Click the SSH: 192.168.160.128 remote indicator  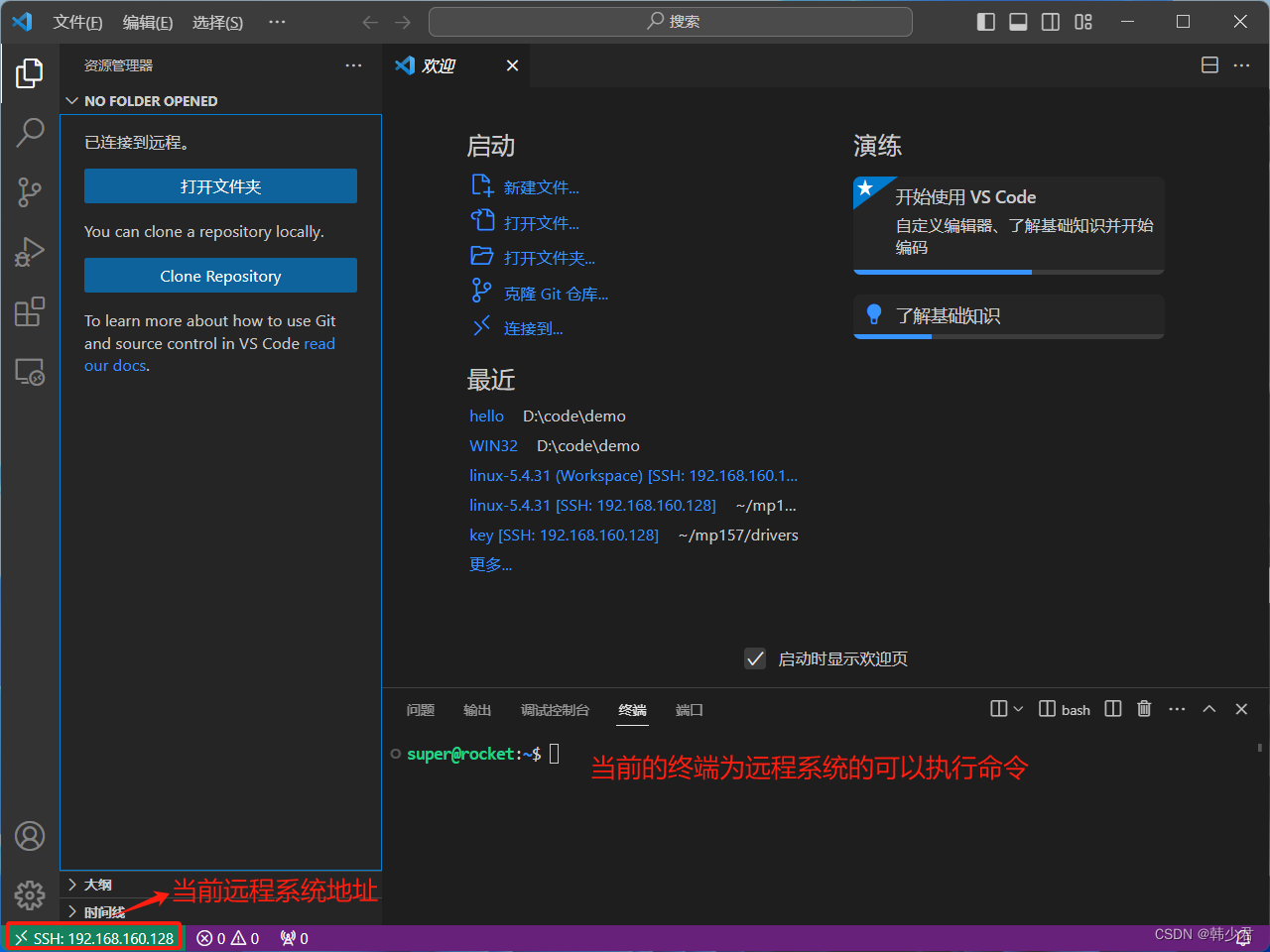click(x=93, y=938)
